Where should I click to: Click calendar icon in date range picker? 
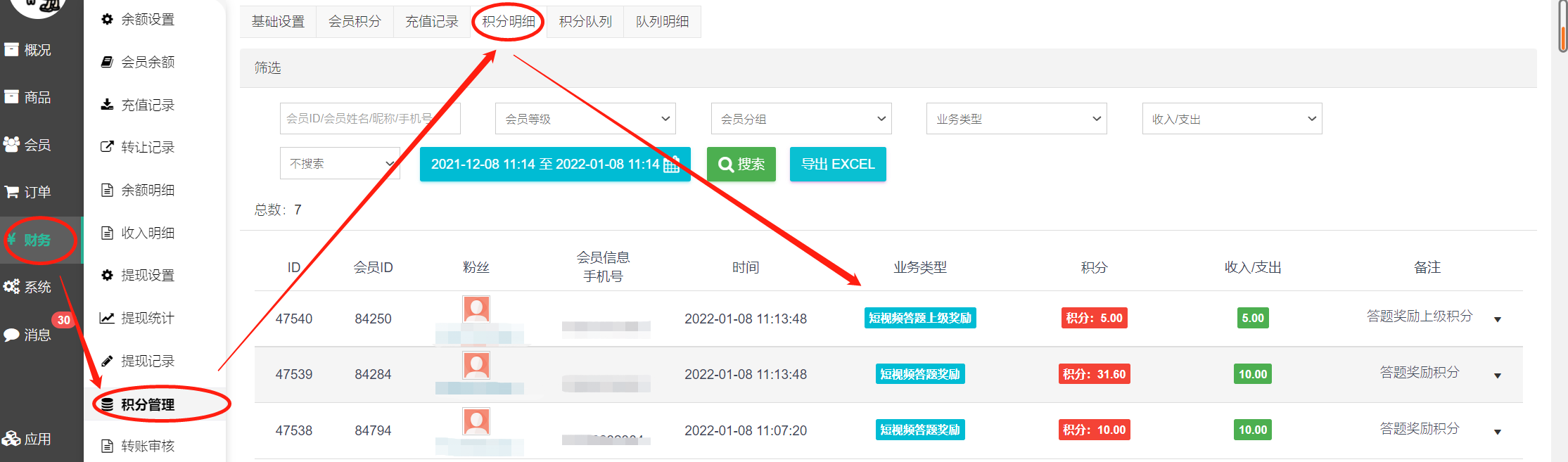click(672, 164)
